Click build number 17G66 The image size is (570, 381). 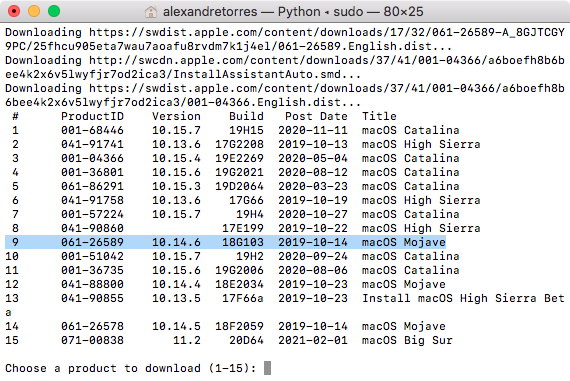tap(246, 200)
